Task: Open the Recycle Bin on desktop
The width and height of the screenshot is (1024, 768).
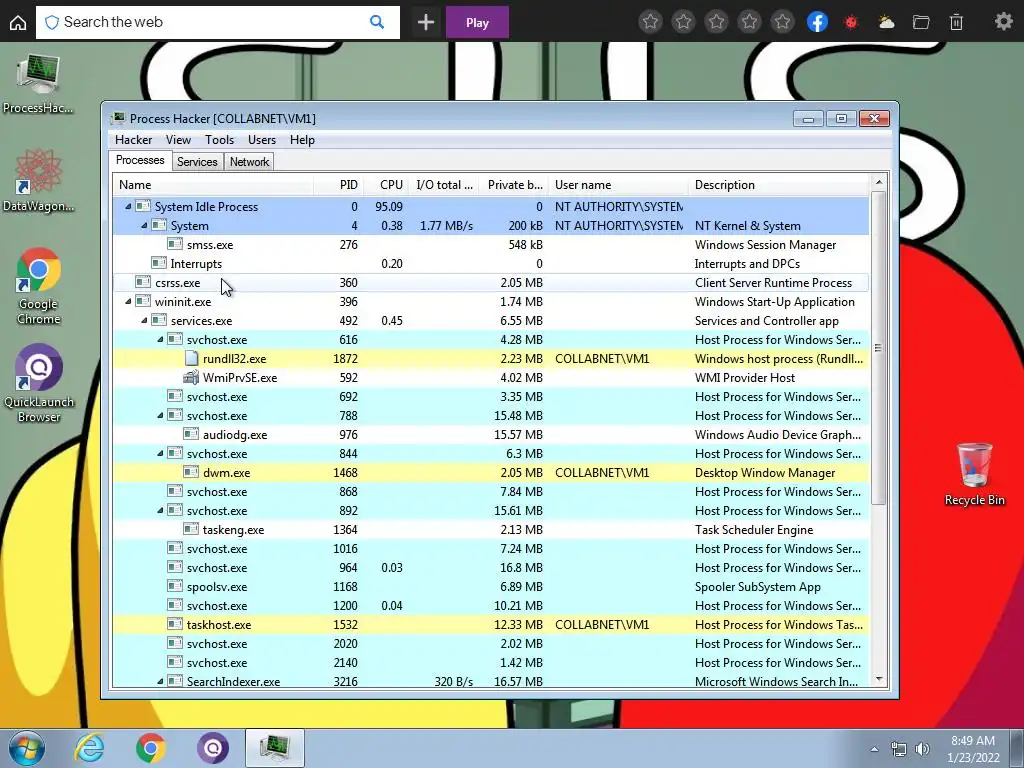Action: 974,474
